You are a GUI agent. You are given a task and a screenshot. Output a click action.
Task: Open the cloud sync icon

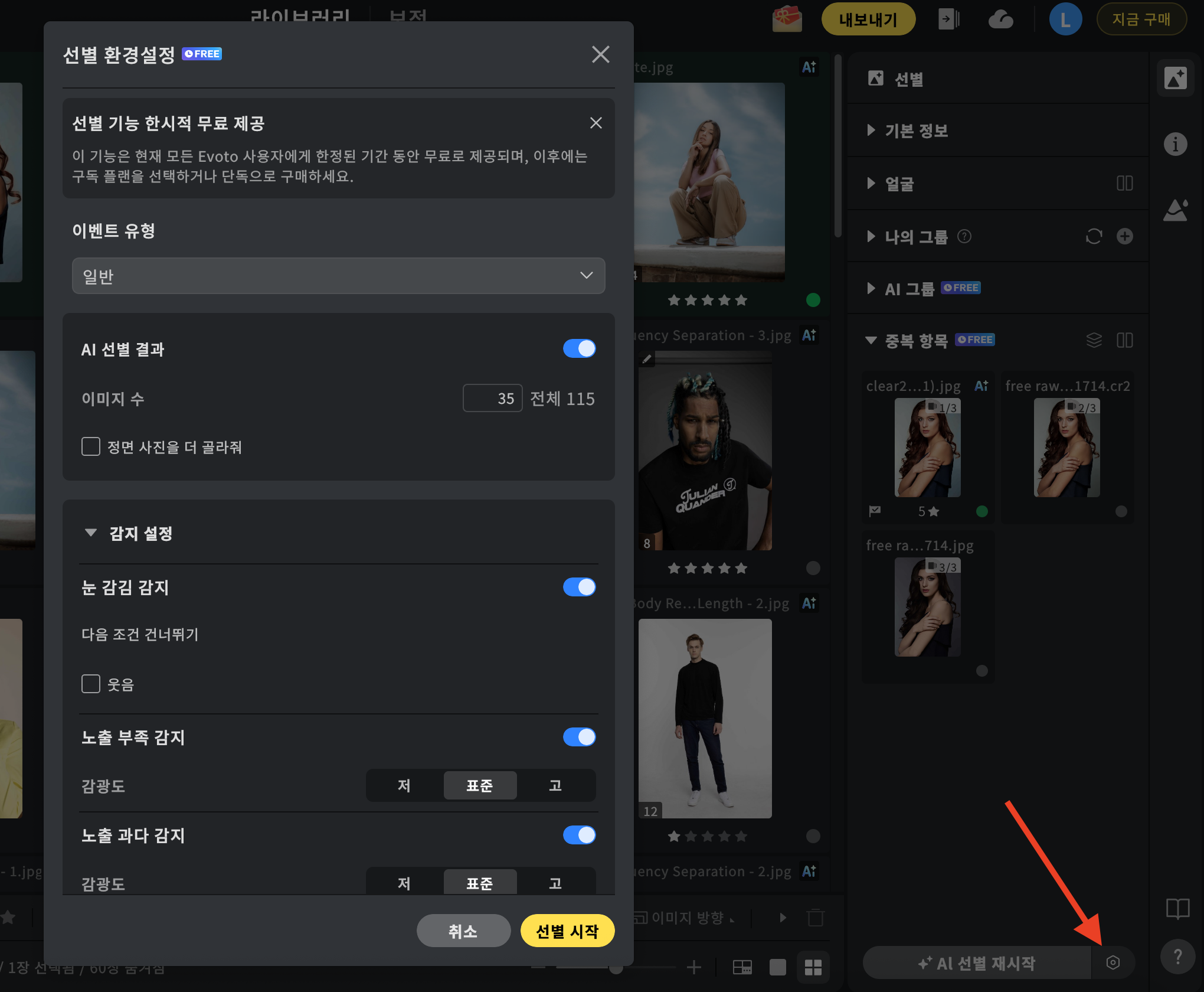click(x=1001, y=19)
